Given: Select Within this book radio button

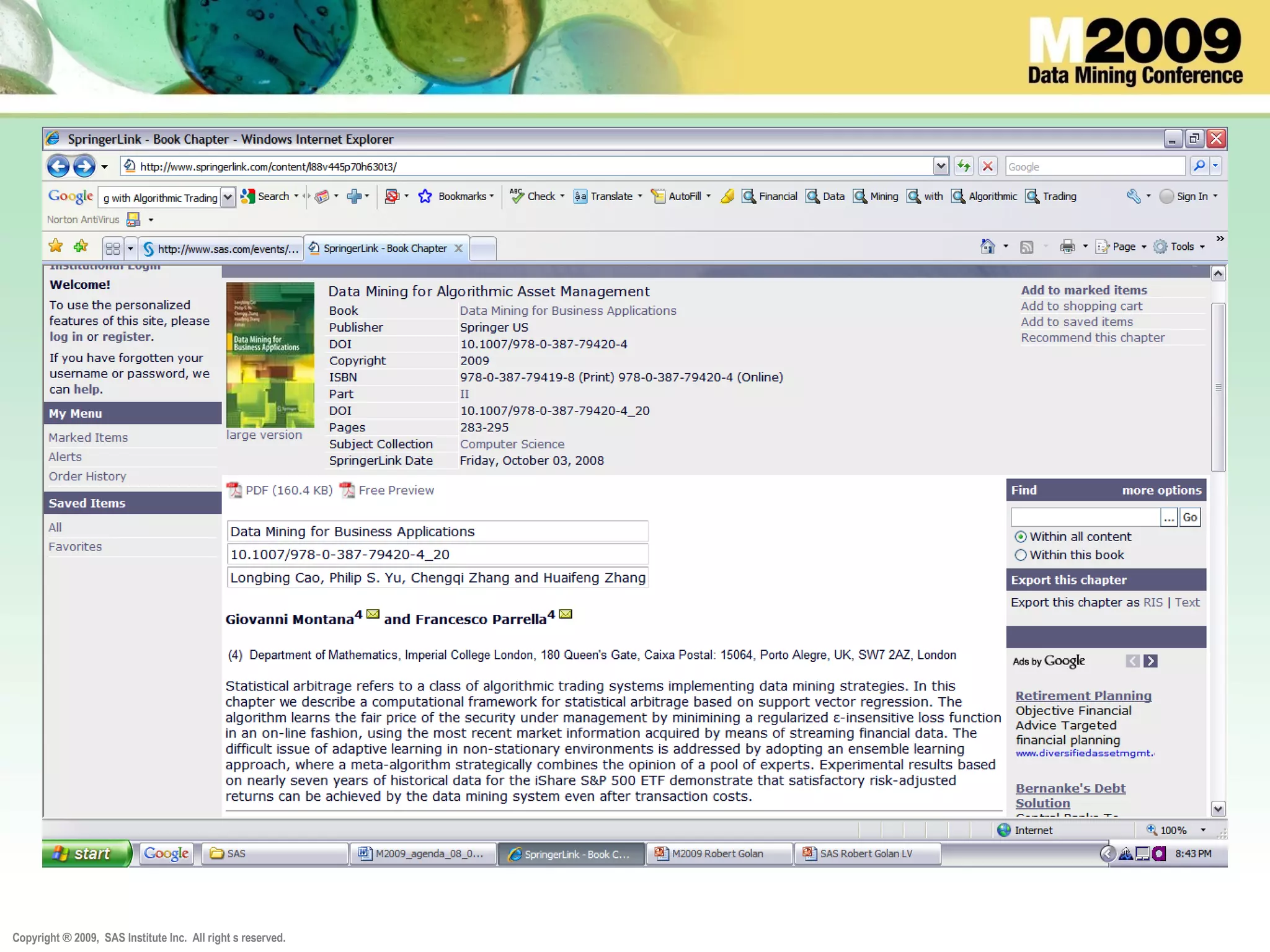Looking at the screenshot, I should tap(1020, 555).
